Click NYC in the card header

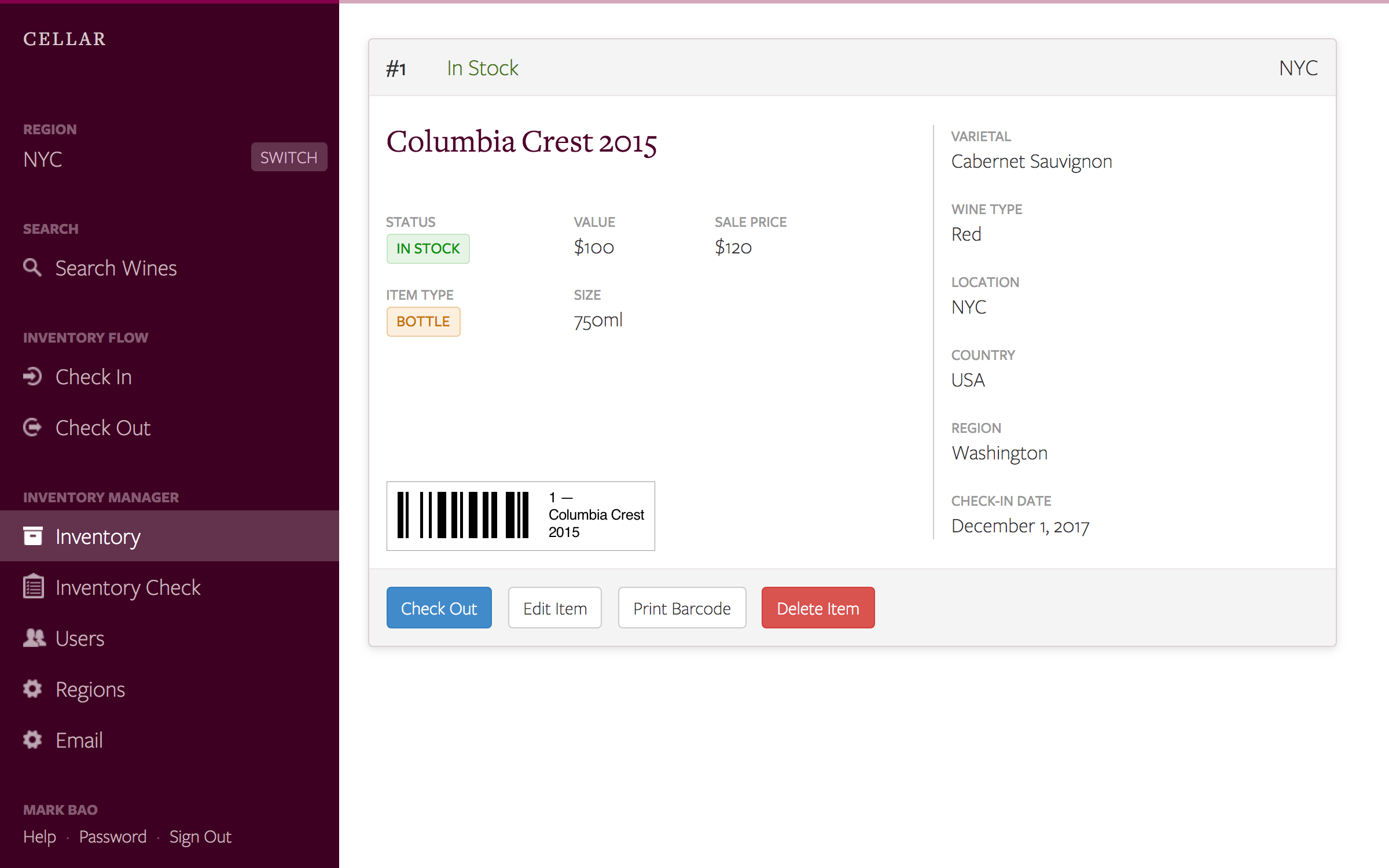tap(1298, 68)
